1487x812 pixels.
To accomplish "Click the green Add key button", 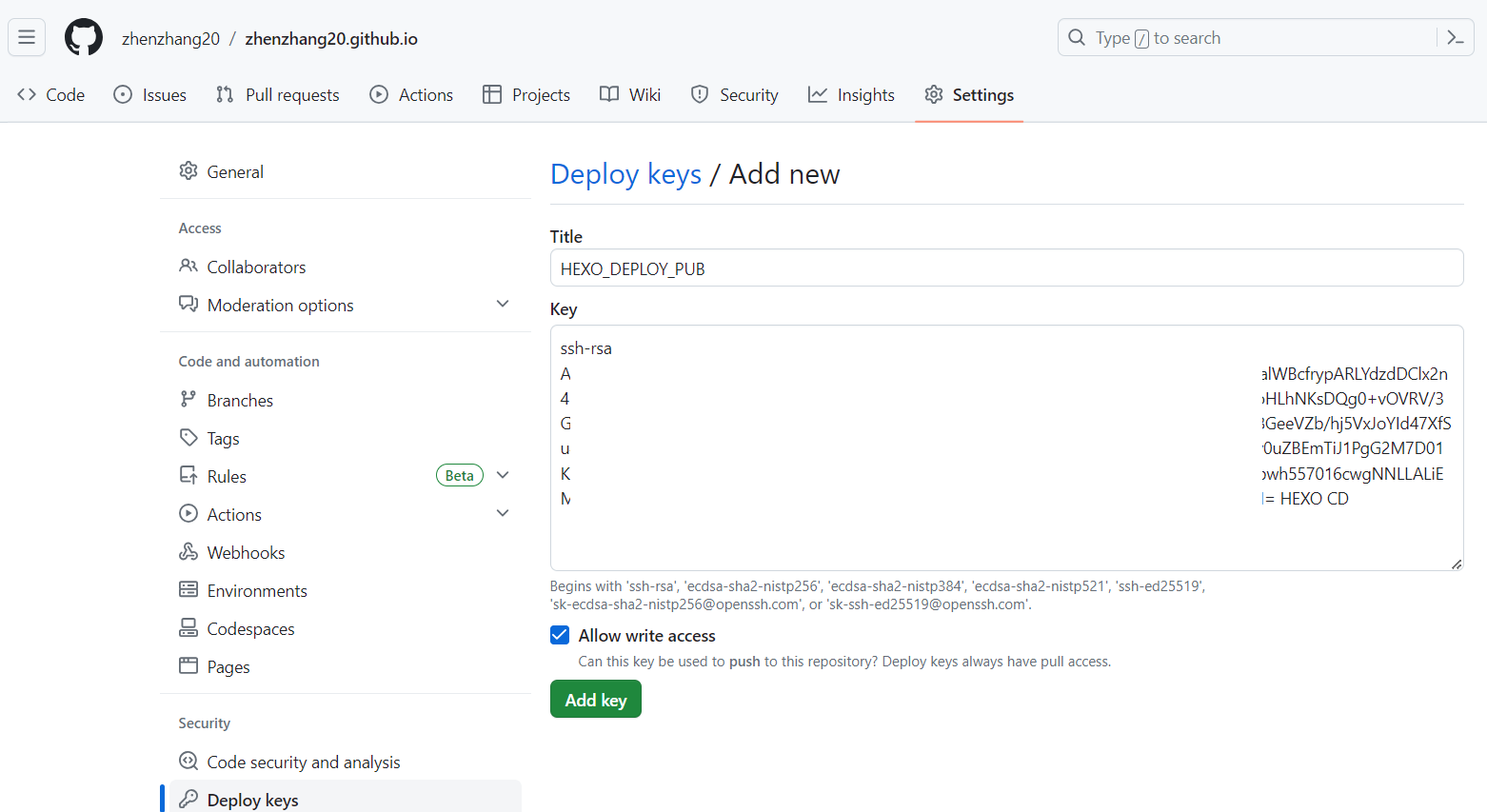I will coord(596,700).
